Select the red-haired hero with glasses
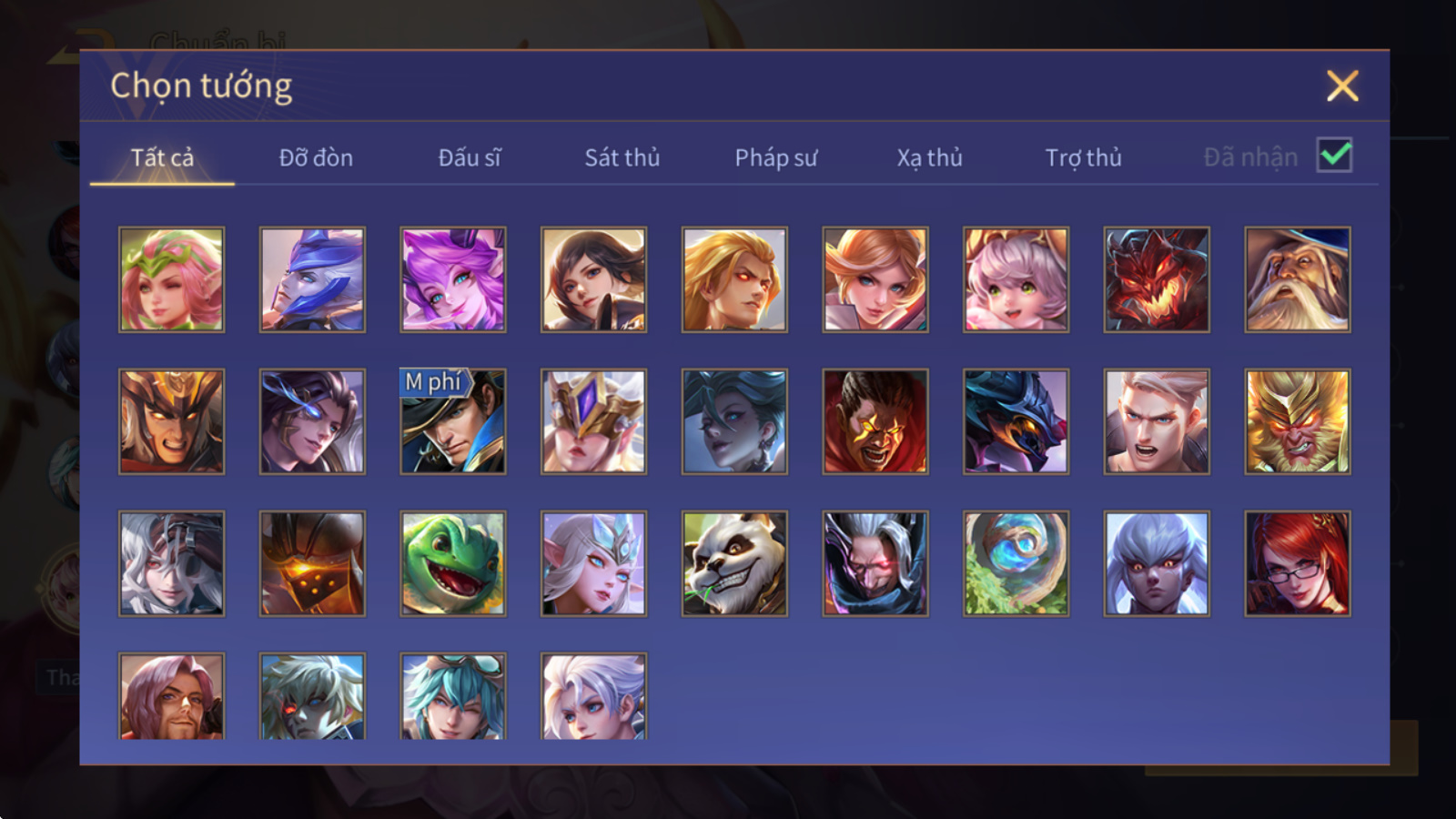The image size is (1456, 819). (1298, 563)
